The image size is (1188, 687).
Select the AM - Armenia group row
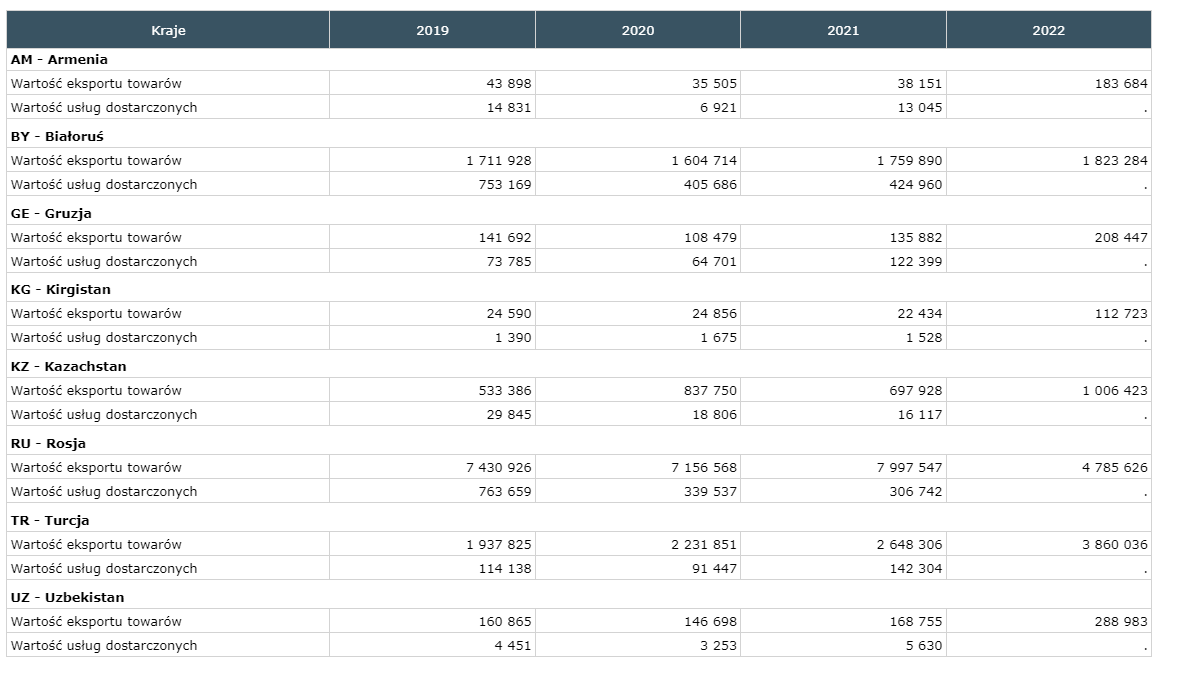point(59,60)
